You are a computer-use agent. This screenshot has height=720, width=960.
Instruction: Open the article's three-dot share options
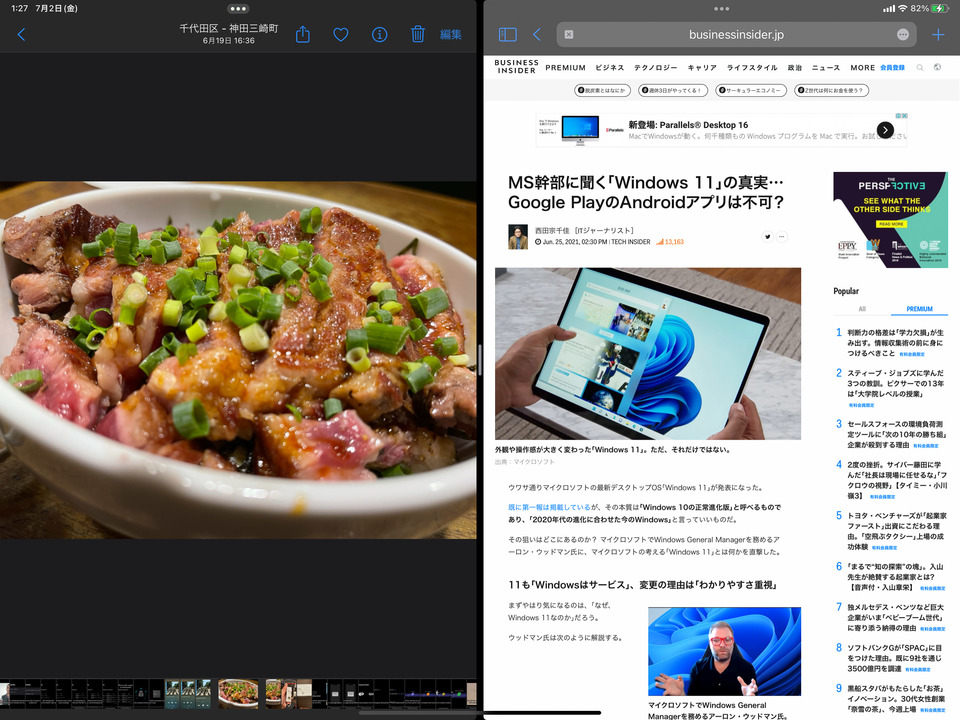tap(782, 237)
